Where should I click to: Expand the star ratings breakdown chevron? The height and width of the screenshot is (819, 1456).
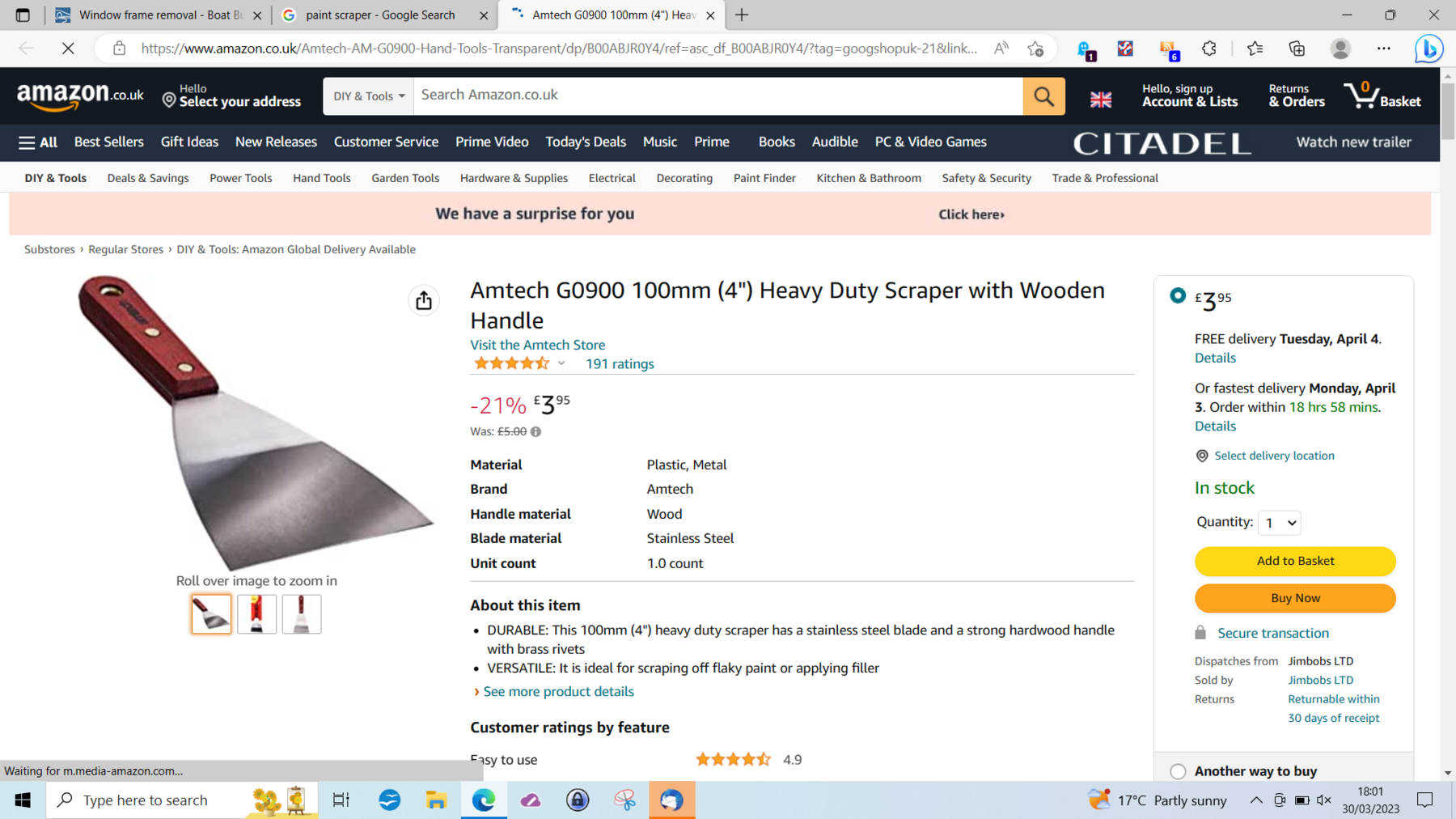click(561, 363)
